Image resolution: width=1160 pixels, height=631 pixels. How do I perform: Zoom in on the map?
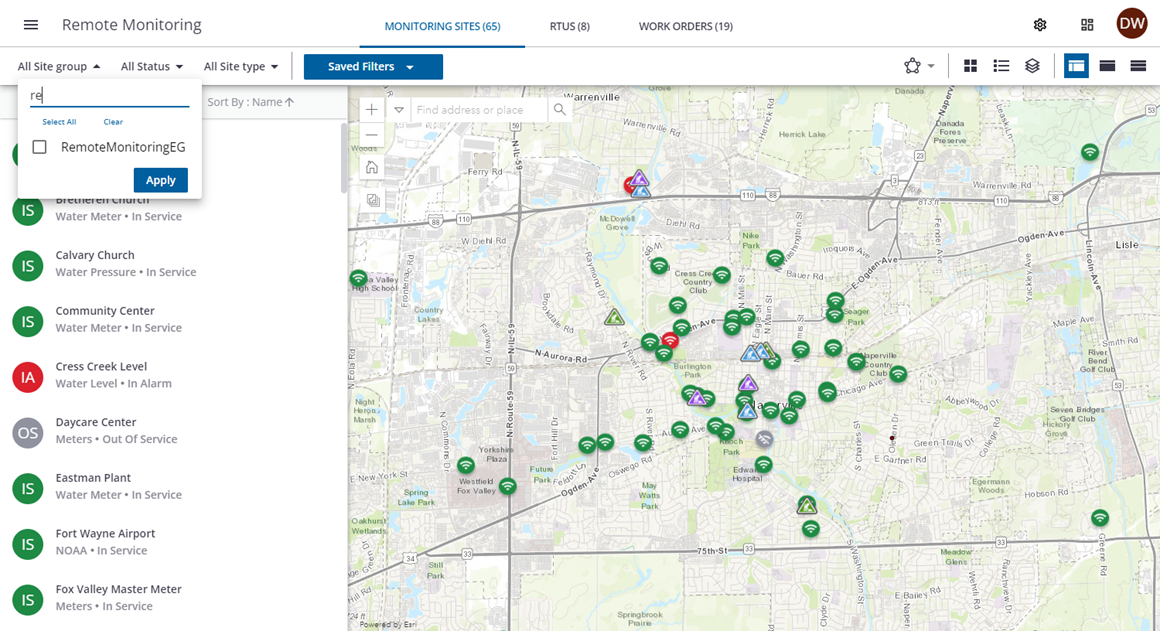(372, 110)
